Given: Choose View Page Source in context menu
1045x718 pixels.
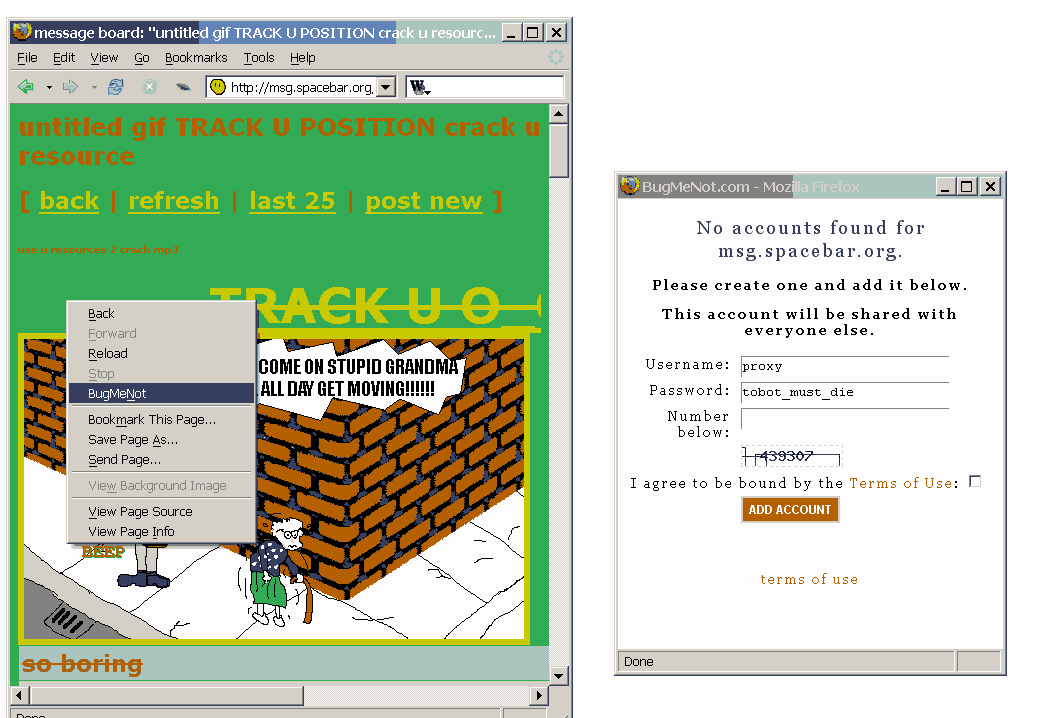Looking at the screenshot, I should click(x=161, y=511).
